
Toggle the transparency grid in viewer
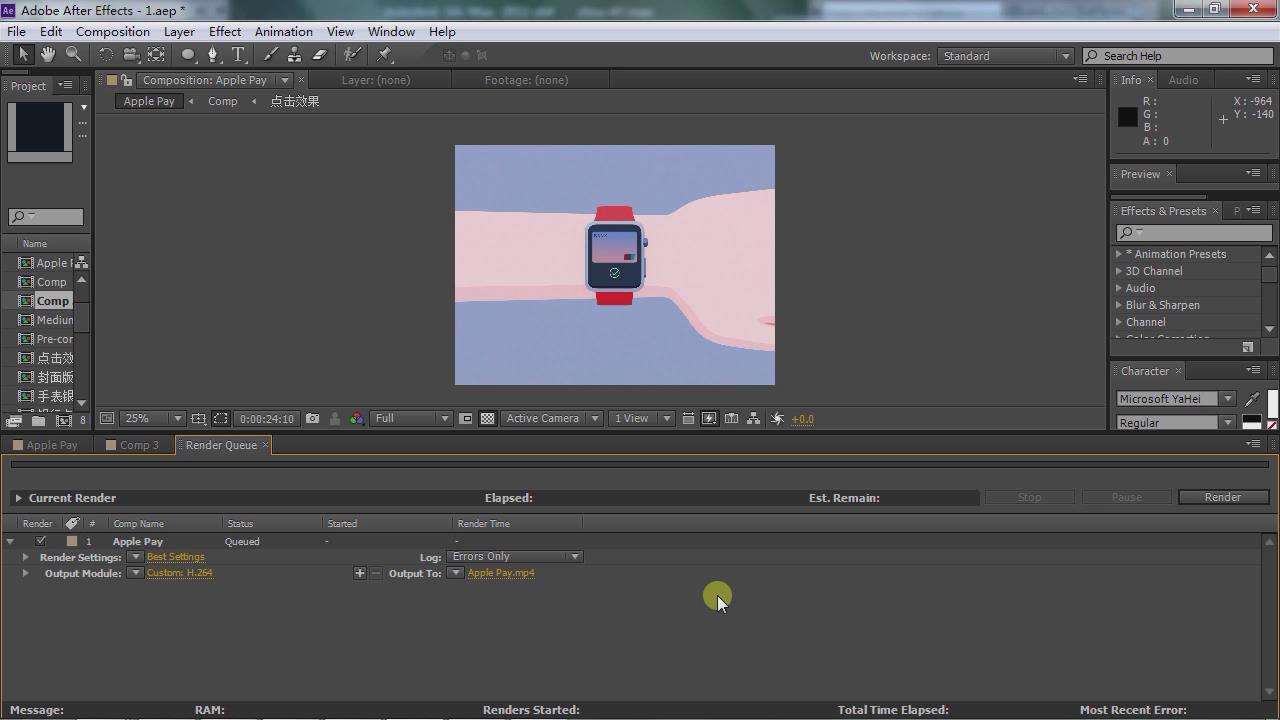[487, 419]
